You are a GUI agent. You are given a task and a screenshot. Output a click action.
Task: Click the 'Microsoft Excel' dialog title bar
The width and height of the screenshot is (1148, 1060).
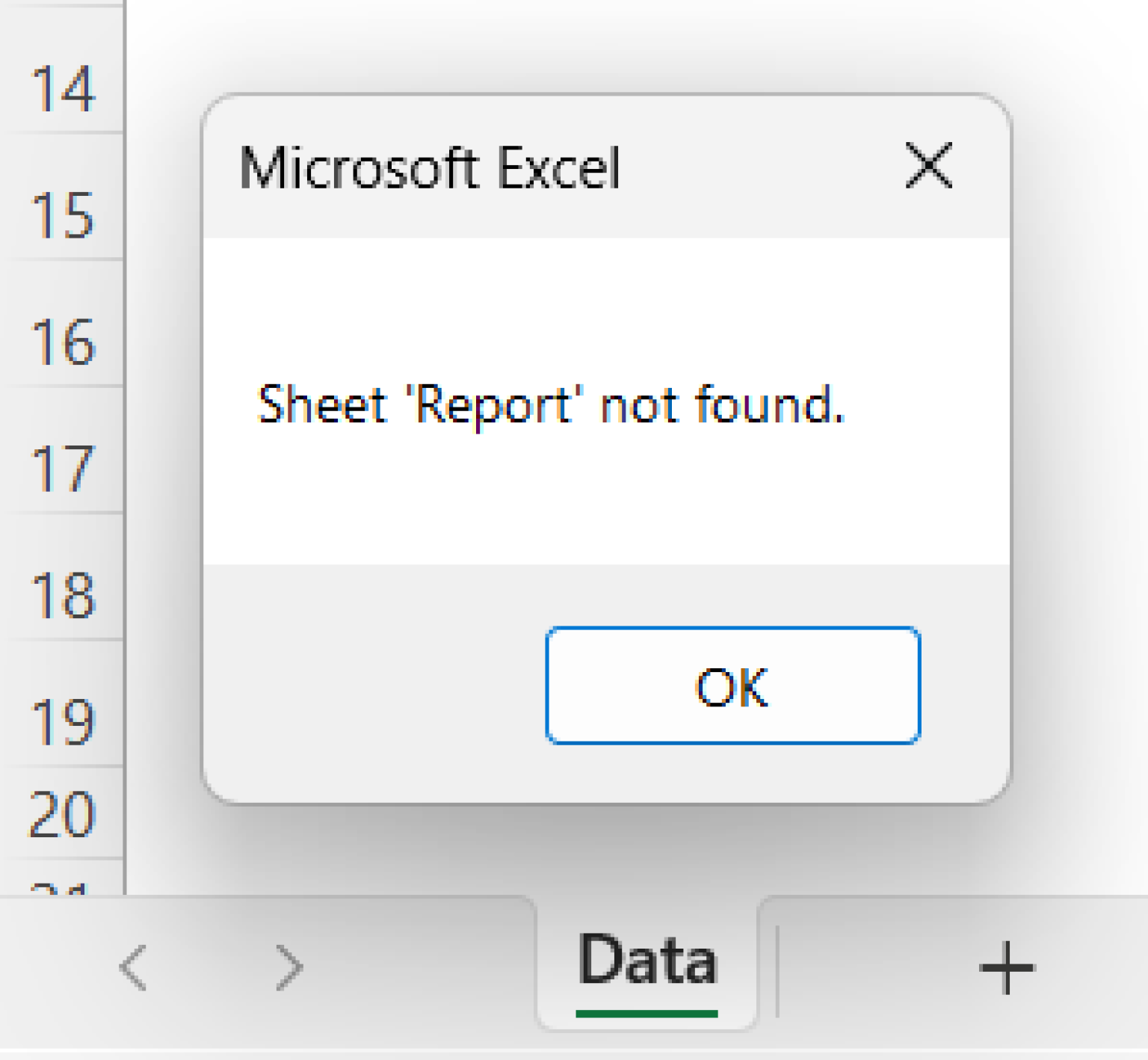click(x=523, y=167)
